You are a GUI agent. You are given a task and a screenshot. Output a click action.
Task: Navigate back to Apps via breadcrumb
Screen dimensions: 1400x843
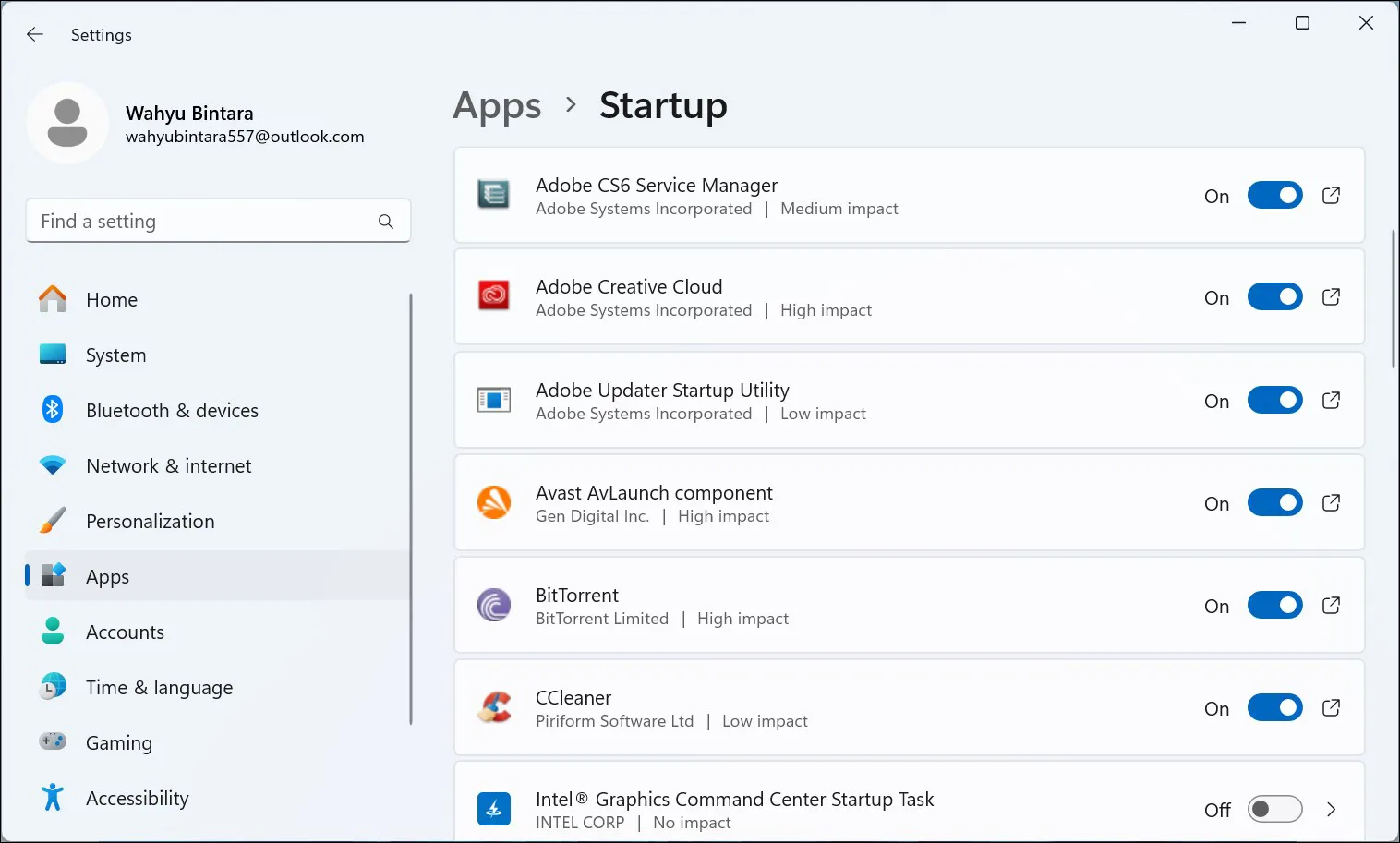497,105
